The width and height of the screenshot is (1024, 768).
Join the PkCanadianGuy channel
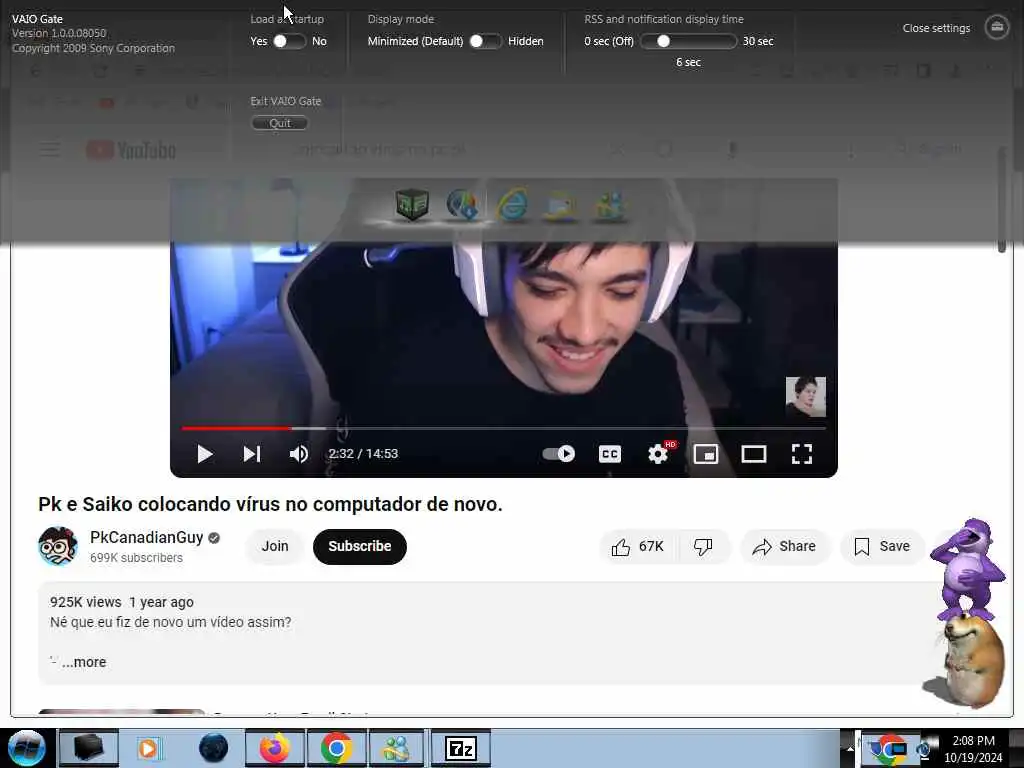click(275, 547)
